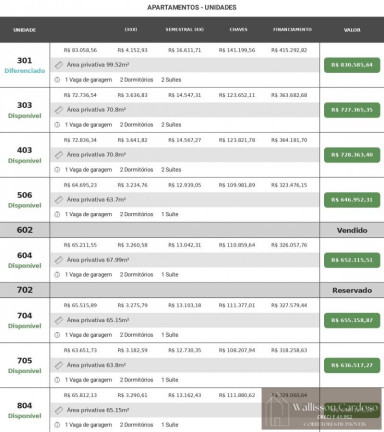This screenshot has height=432, width=384.
Task: Click the Wallisson Cardoso watermark logo
Action: pyautogui.click(x=322, y=409)
